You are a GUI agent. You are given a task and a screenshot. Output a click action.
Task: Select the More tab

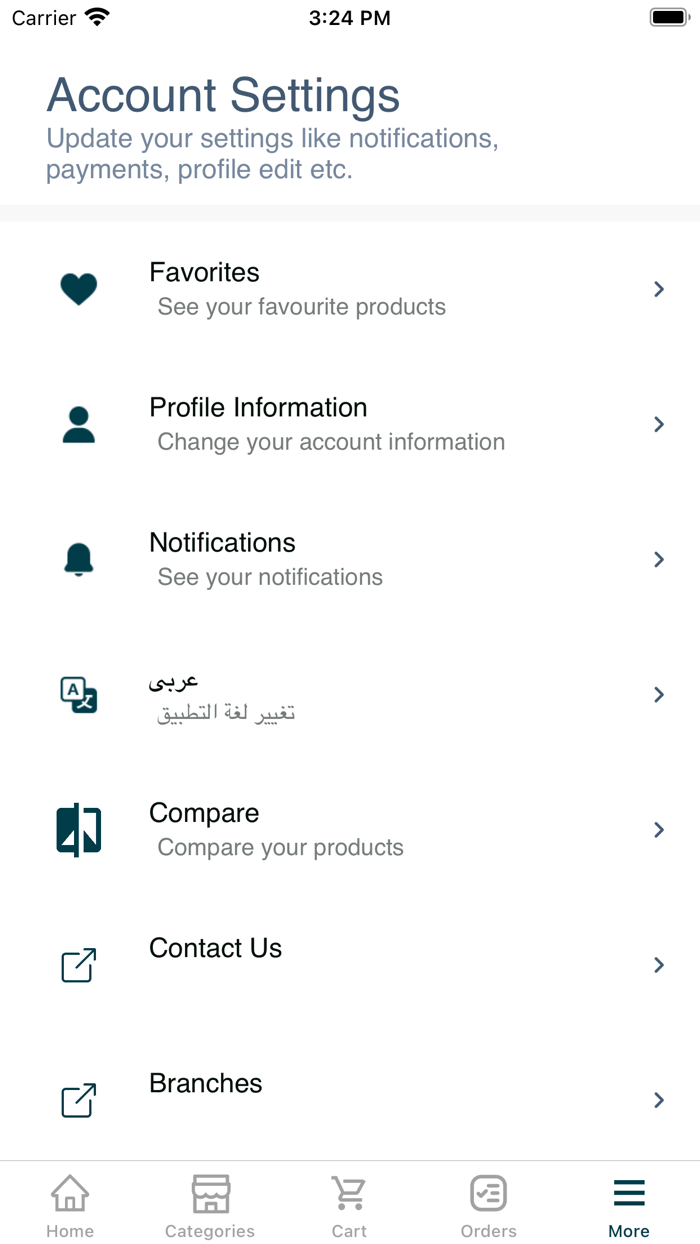coord(629,1205)
